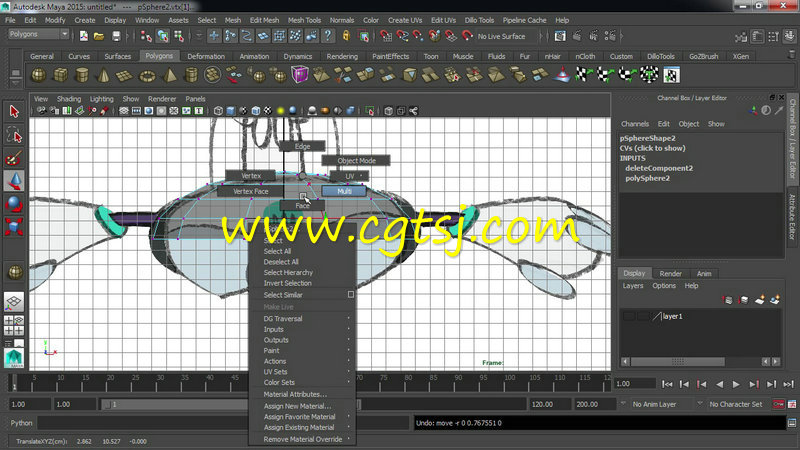The width and height of the screenshot is (800, 450).
Task: Open the Edit Mesh menu
Action: (x=264, y=20)
